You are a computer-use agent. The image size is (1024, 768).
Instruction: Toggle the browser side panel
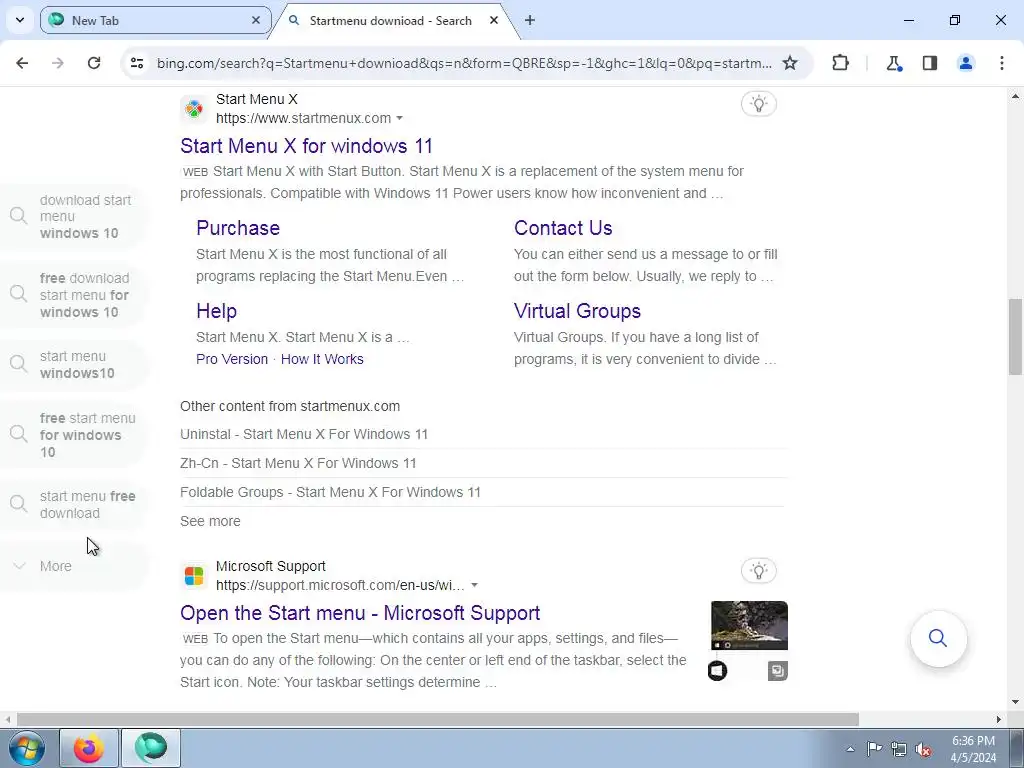tap(929, 63)
